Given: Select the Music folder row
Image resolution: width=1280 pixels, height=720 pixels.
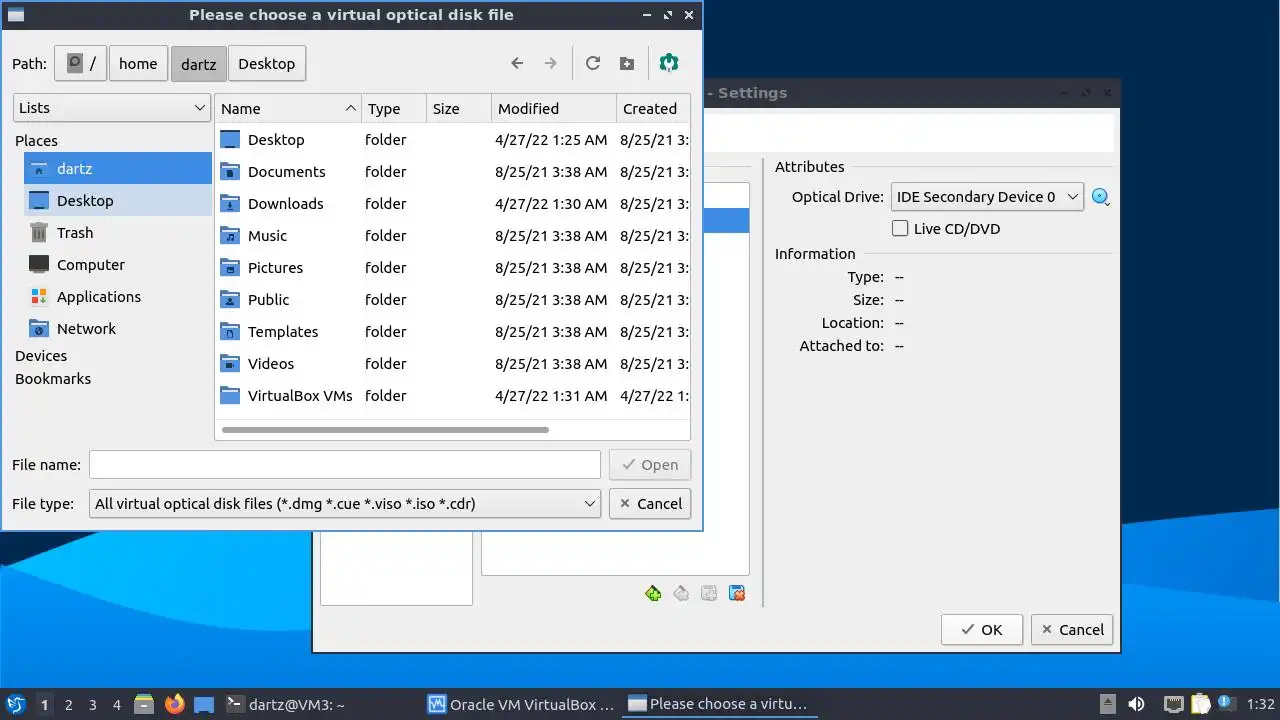Looking at the screenshot, I should [452, 236].
